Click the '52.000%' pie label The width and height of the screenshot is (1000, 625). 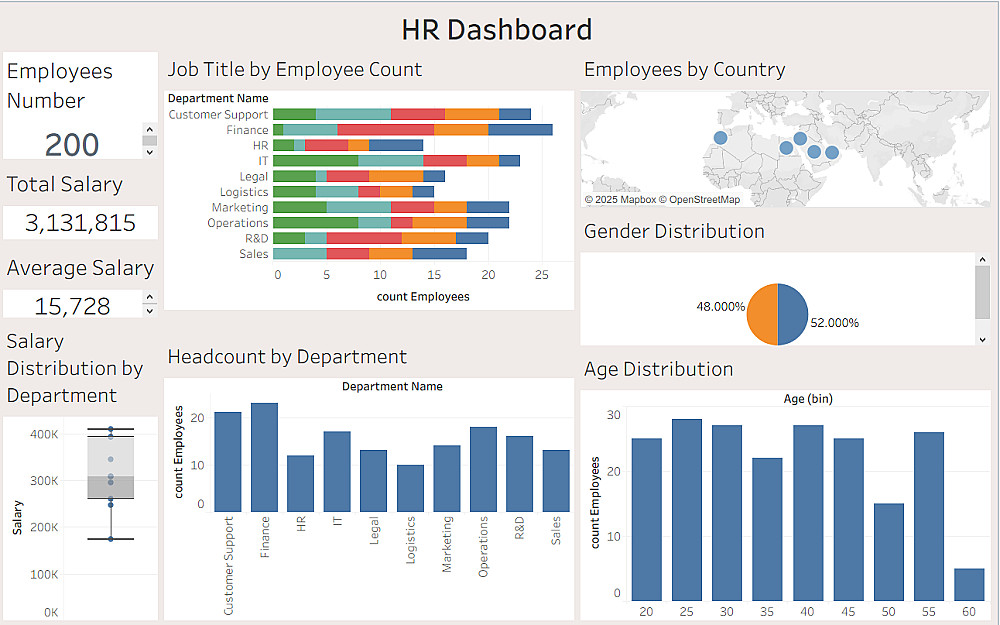[x=835, y=323]
